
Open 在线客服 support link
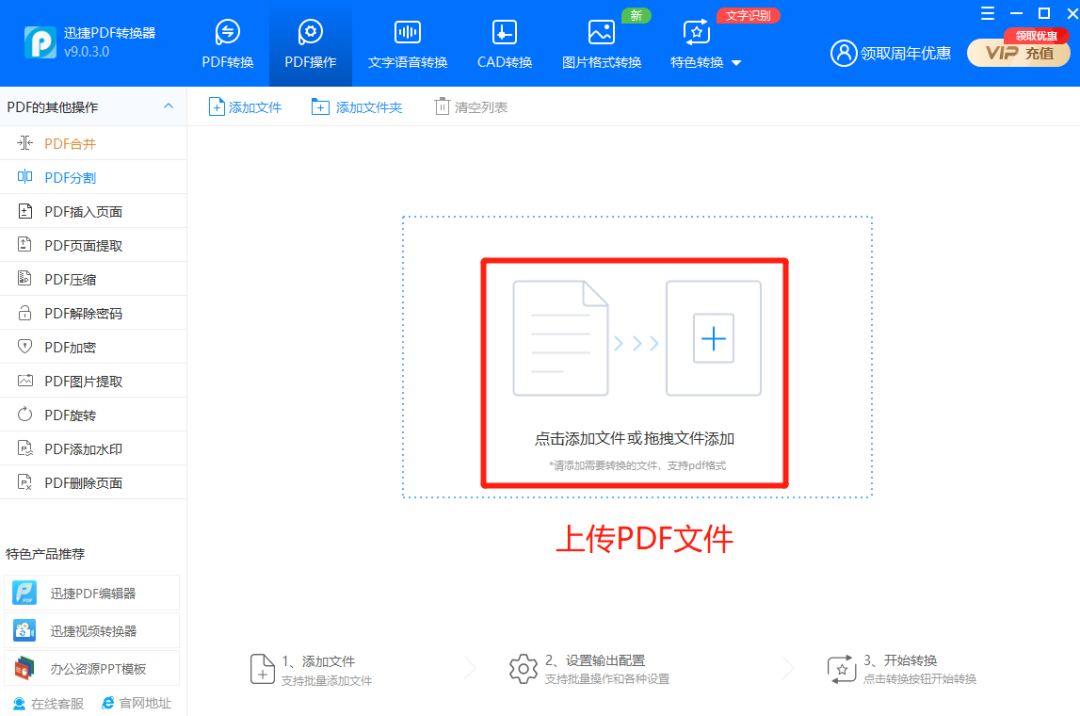click(x=48, y=704)
